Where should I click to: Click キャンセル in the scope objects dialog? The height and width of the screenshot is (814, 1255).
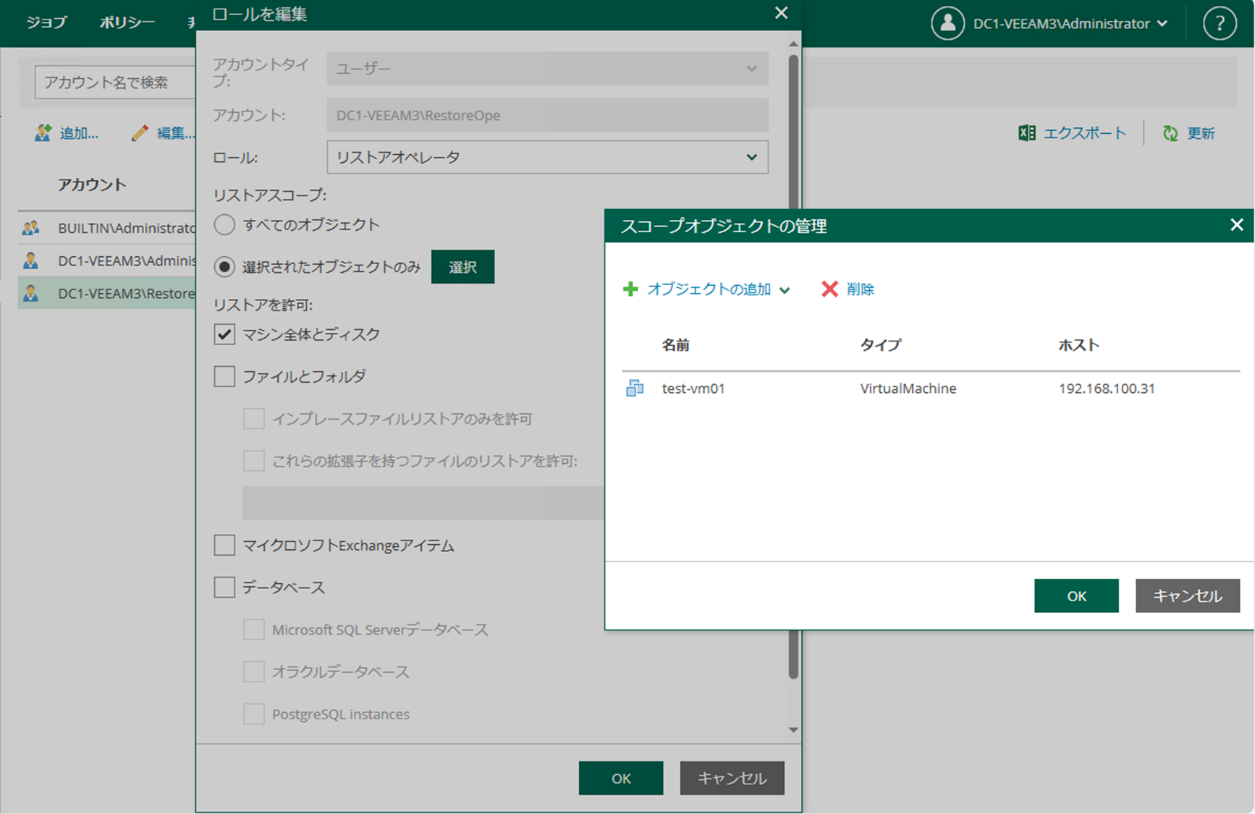point(1187,596)
